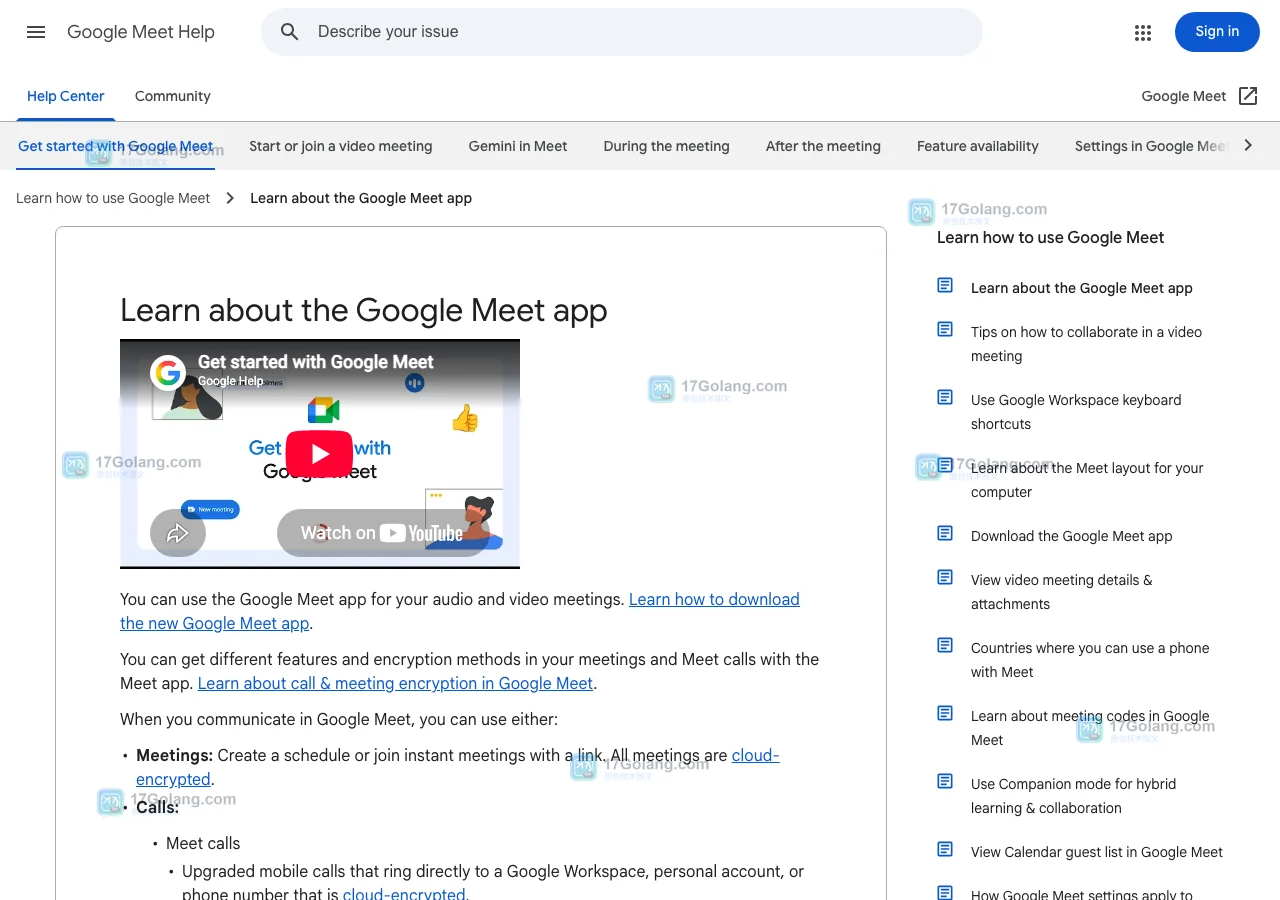The width and height of the screenshot is (1280, 900).
Task: Open the hamburger main menu
Action: coord(36,32)
